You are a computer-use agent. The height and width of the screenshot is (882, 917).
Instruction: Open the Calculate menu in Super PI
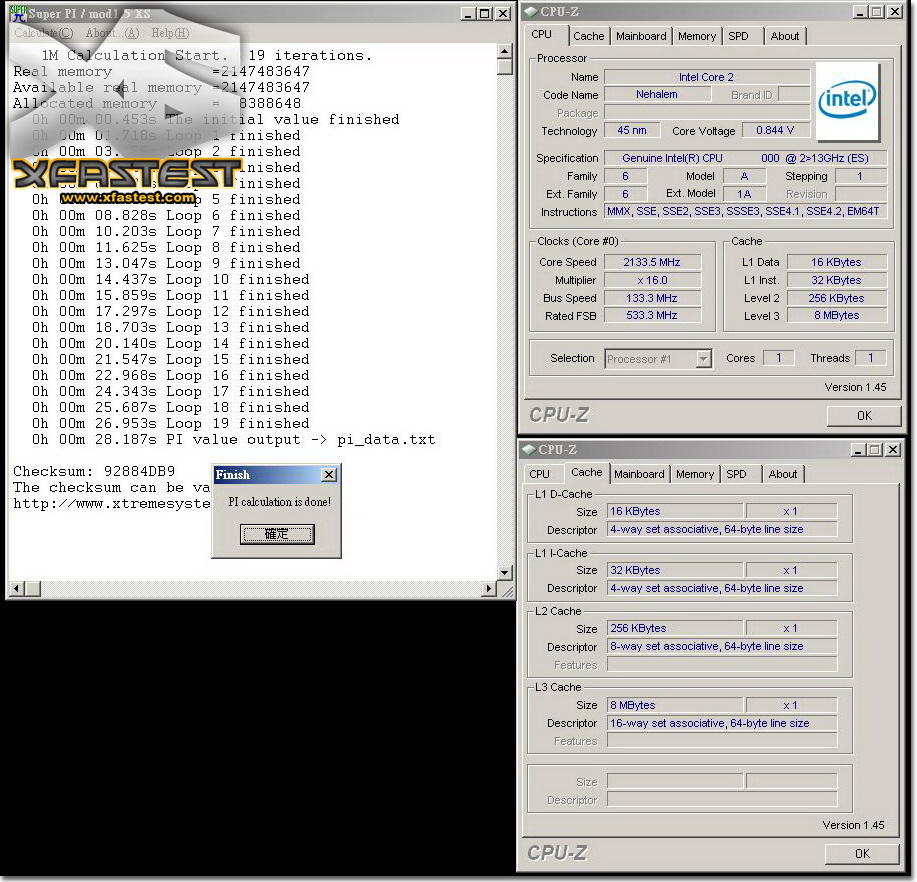(x=43, y=33)
